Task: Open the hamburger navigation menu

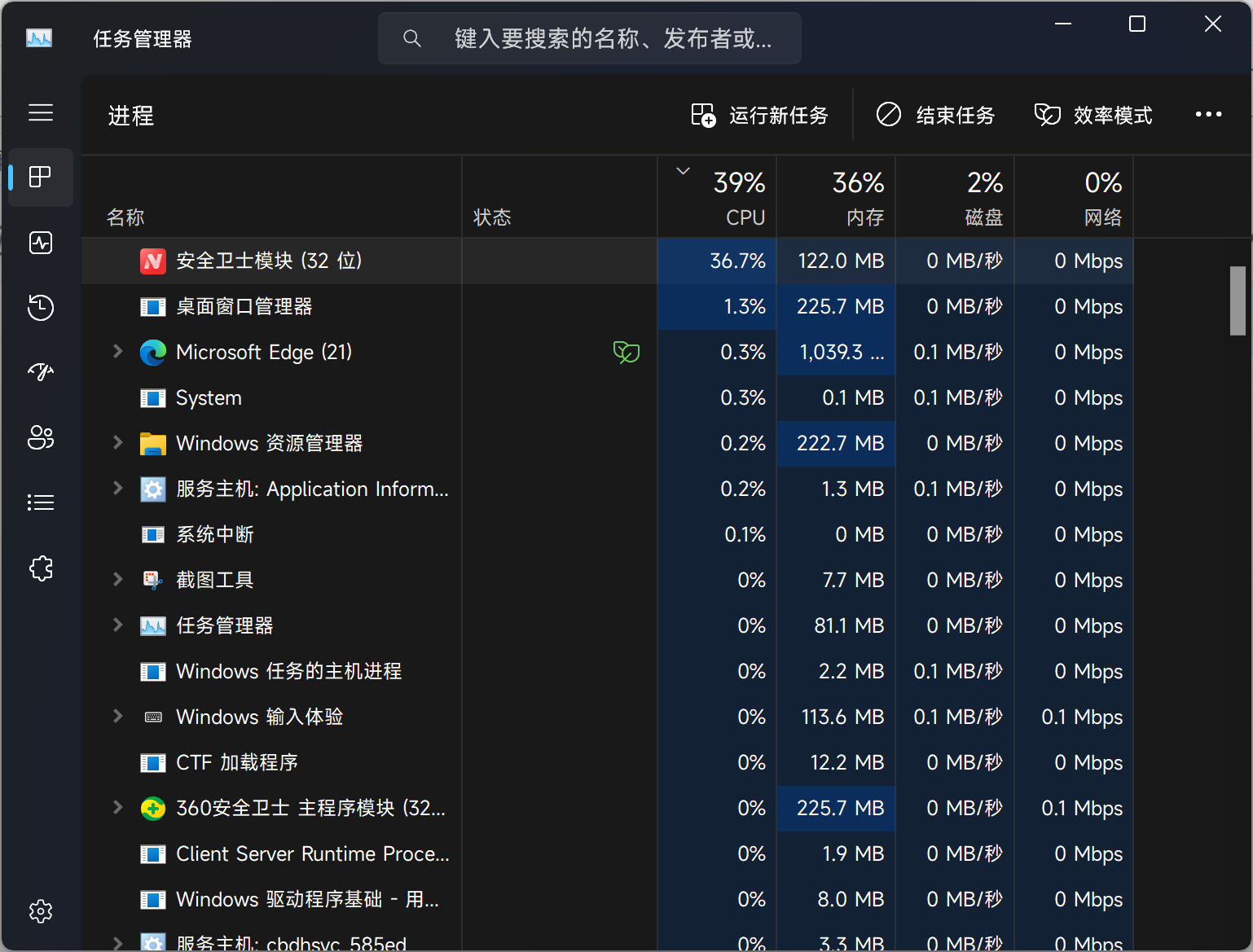Action: point(41,112)
